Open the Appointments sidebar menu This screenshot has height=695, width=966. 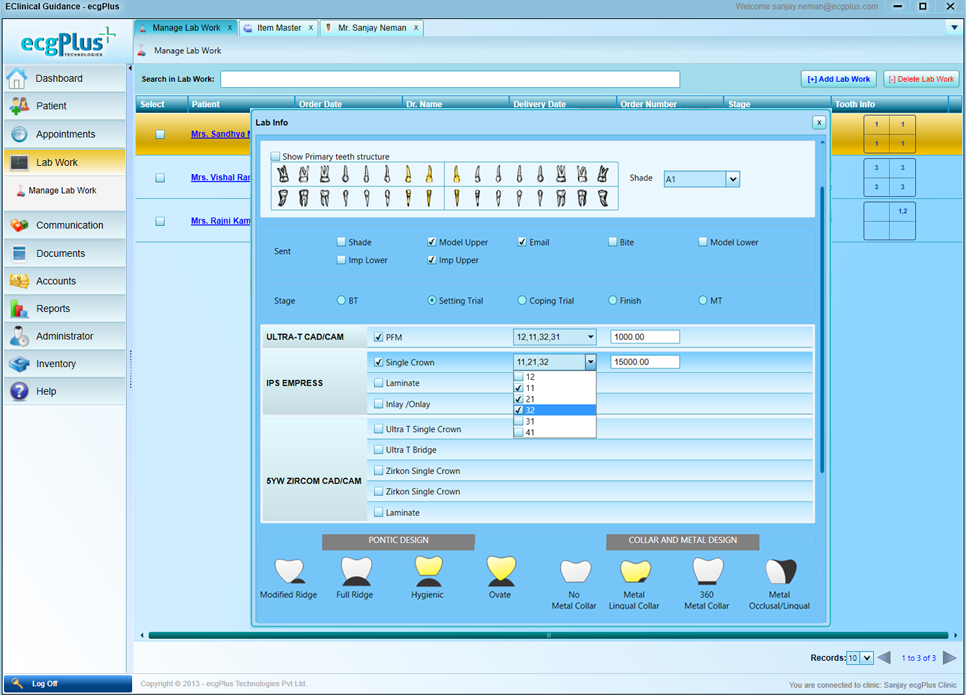(65, 134)
